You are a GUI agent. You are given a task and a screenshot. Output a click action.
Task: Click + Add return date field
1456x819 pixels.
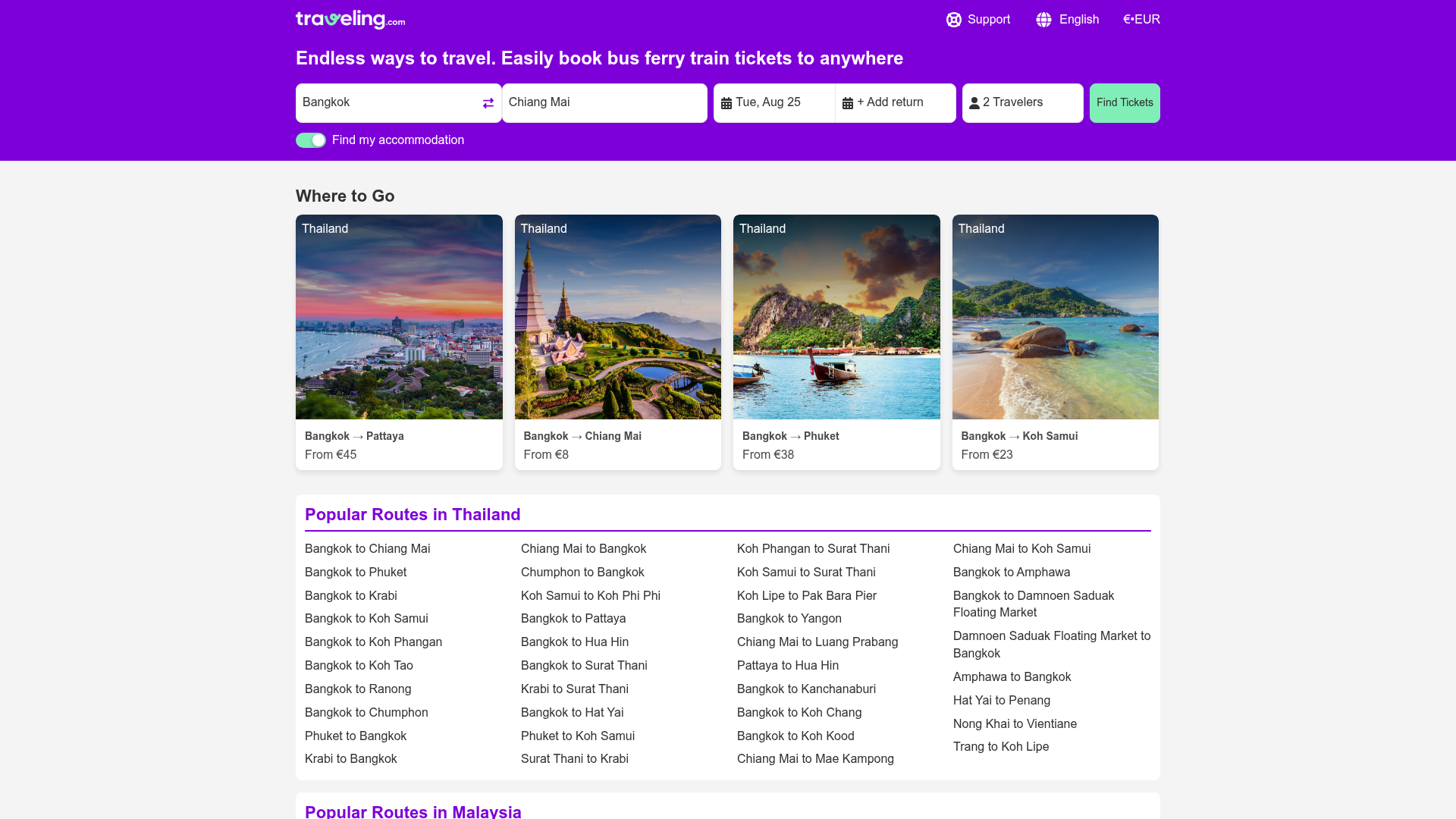tap(896, 103)
